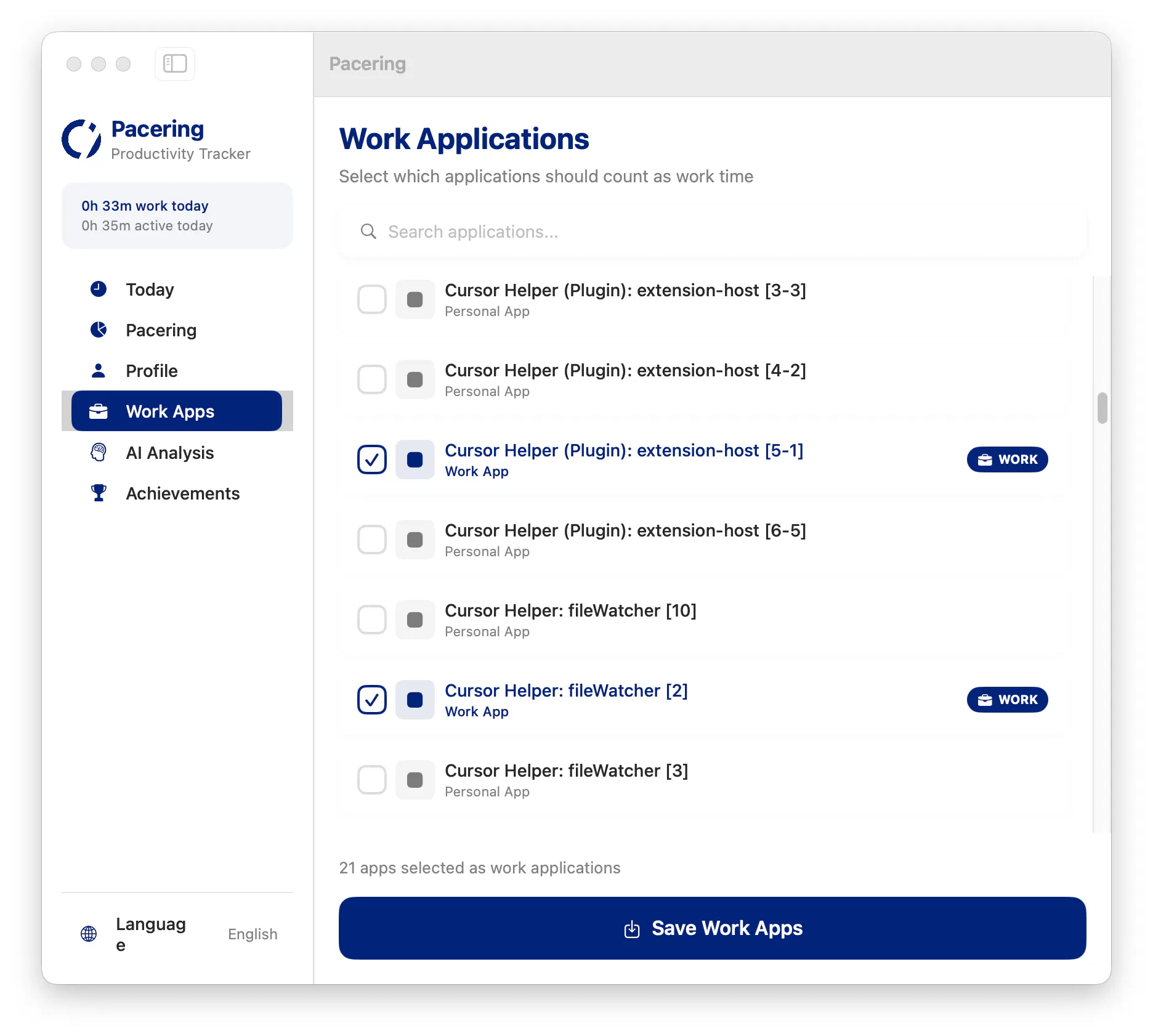Viewport: 1153px width, 1036px height.
Task: Click Save Work Apps button
Action: 713,928
